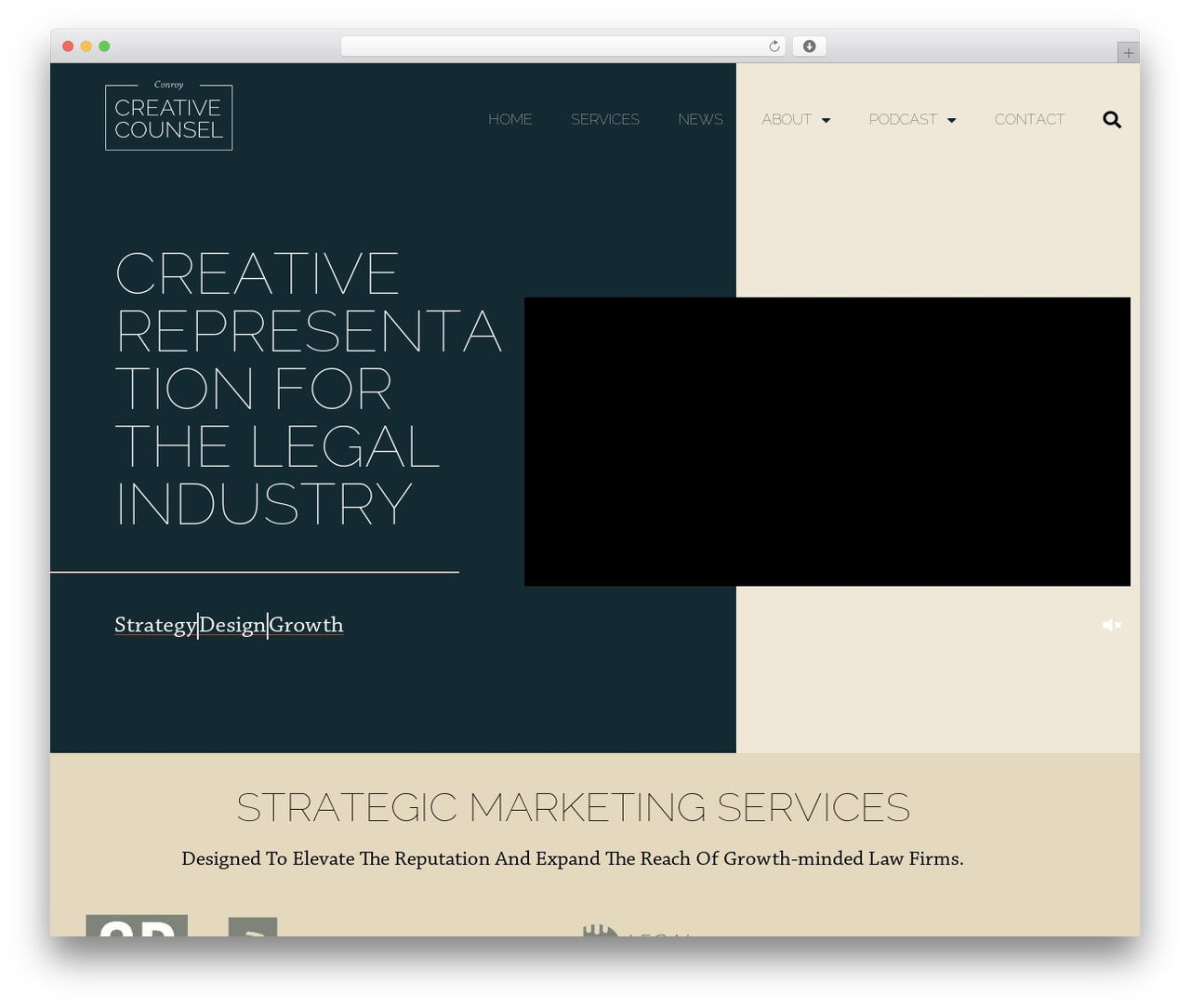The height and width of the screenshot is (1008, 1190).
Task: Open the Contact menu item
Action: pos(1029,119)
